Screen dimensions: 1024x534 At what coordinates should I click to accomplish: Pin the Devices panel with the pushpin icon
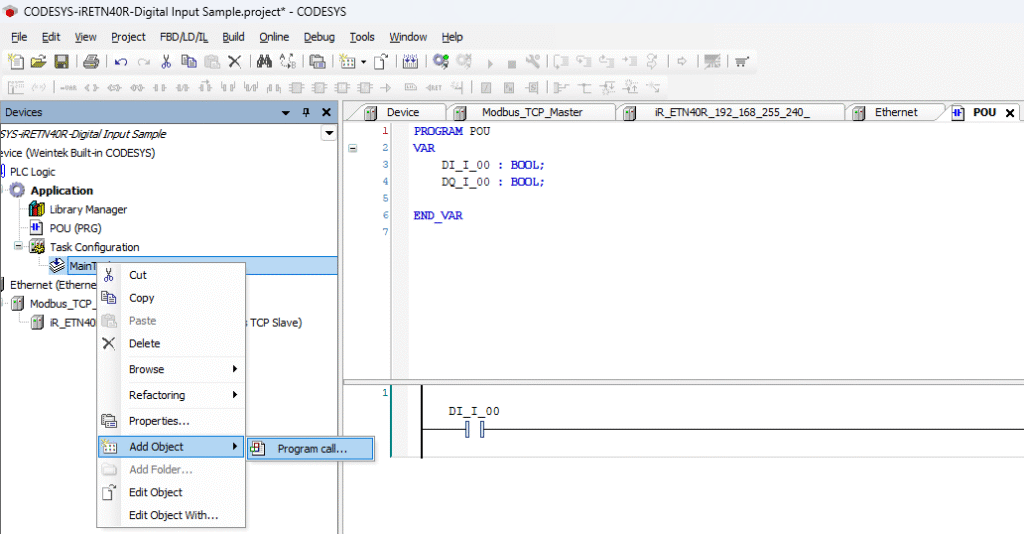click(306, 112)
